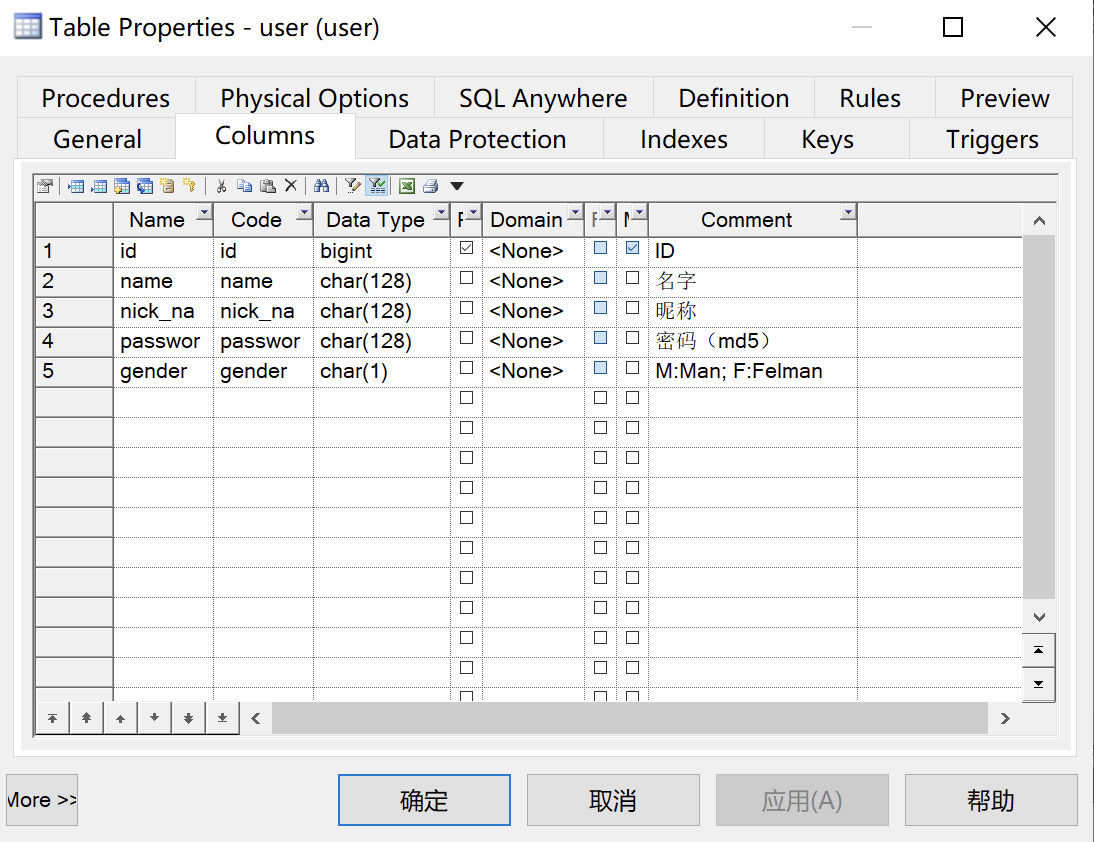The height and width of the screenshot is (842, 1094).
Task: Click the cut (scissors) toolbar icon
Action: [x=222, y=186]
